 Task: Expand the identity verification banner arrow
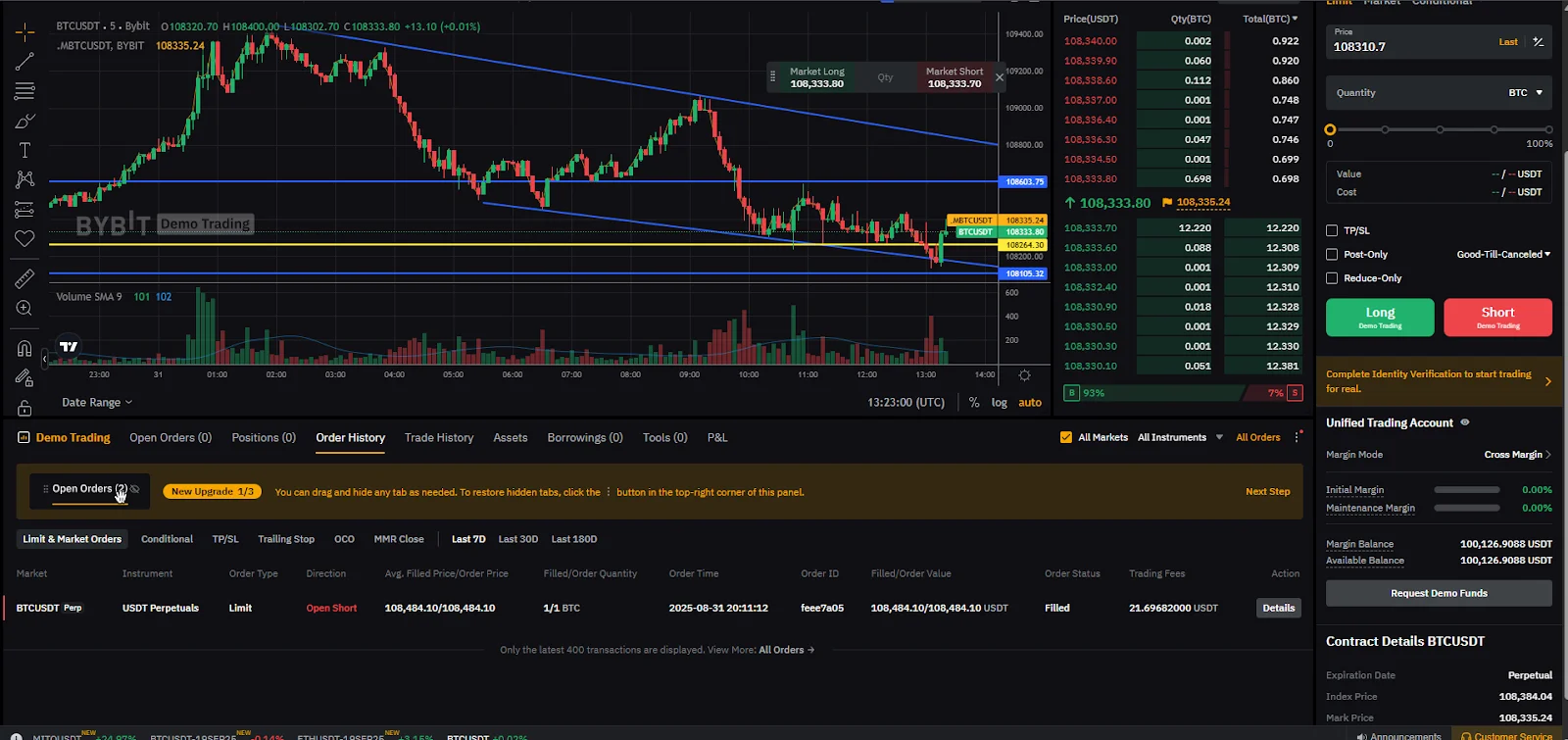1548,382
